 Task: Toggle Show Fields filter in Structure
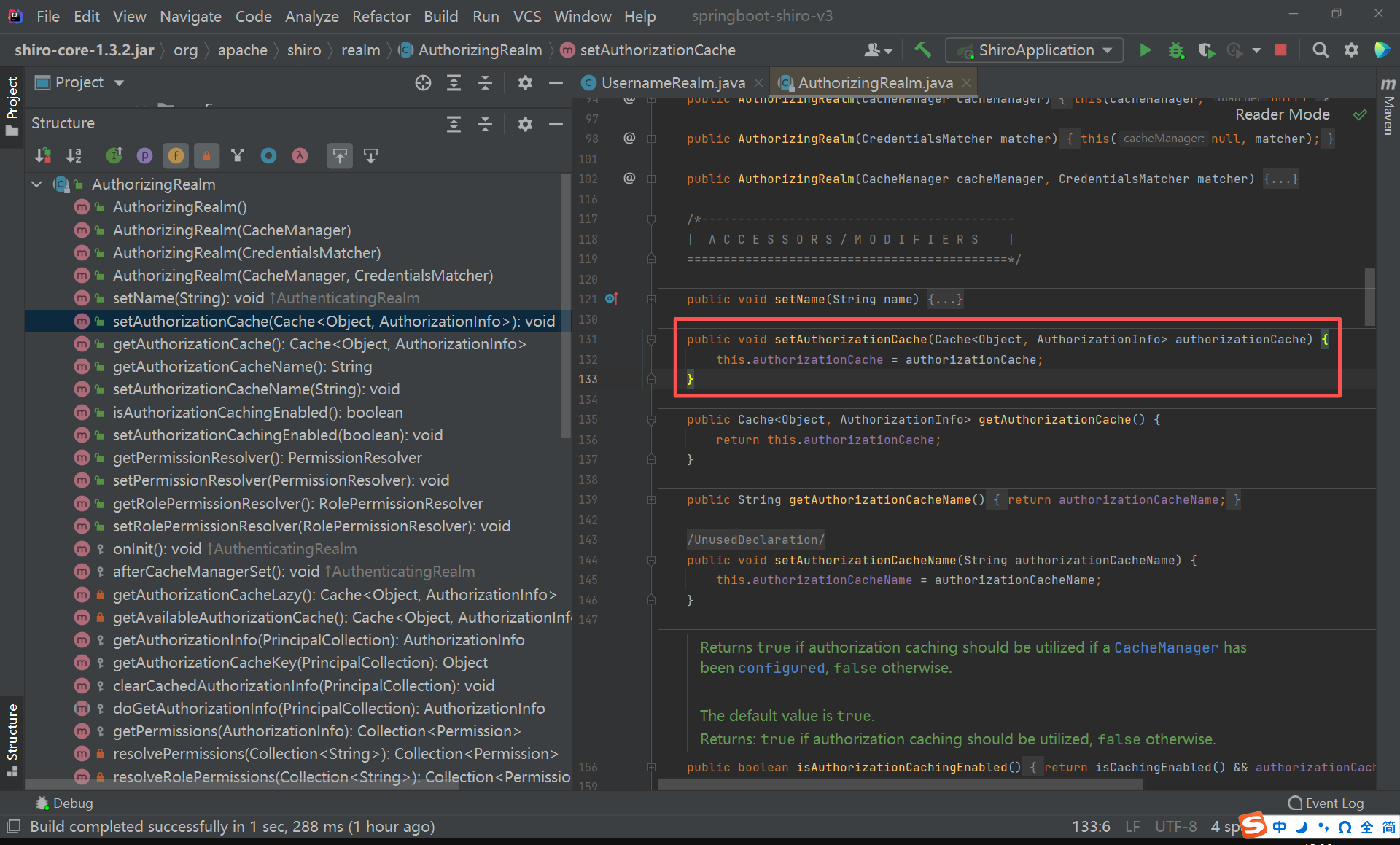coord(176,155)
